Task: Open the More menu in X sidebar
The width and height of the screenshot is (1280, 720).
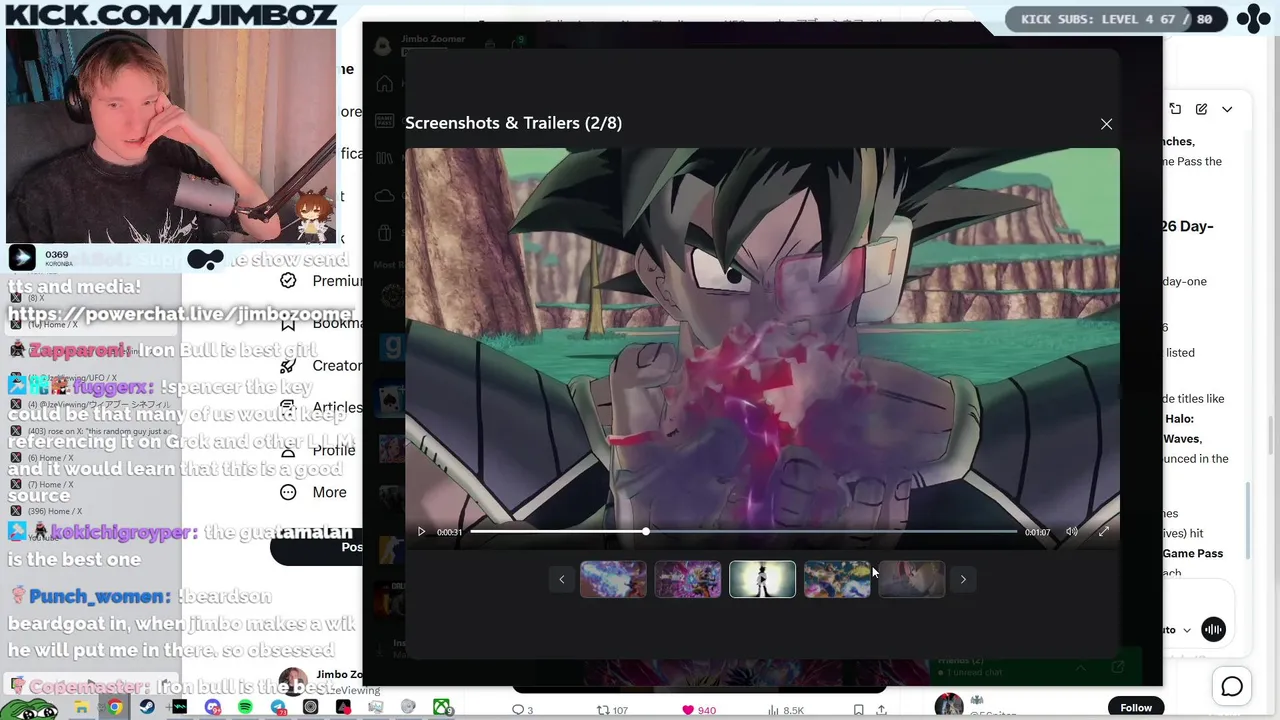Action: (314, 492)
